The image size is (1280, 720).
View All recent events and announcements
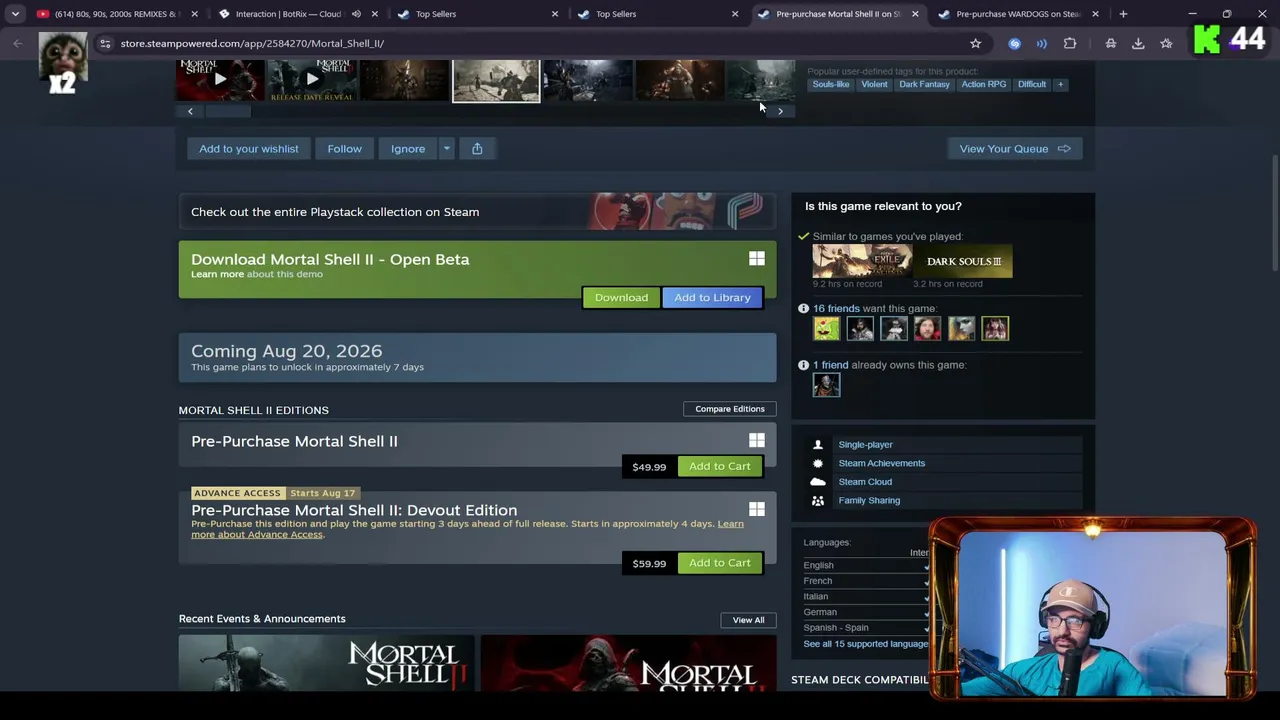(748, 620)
